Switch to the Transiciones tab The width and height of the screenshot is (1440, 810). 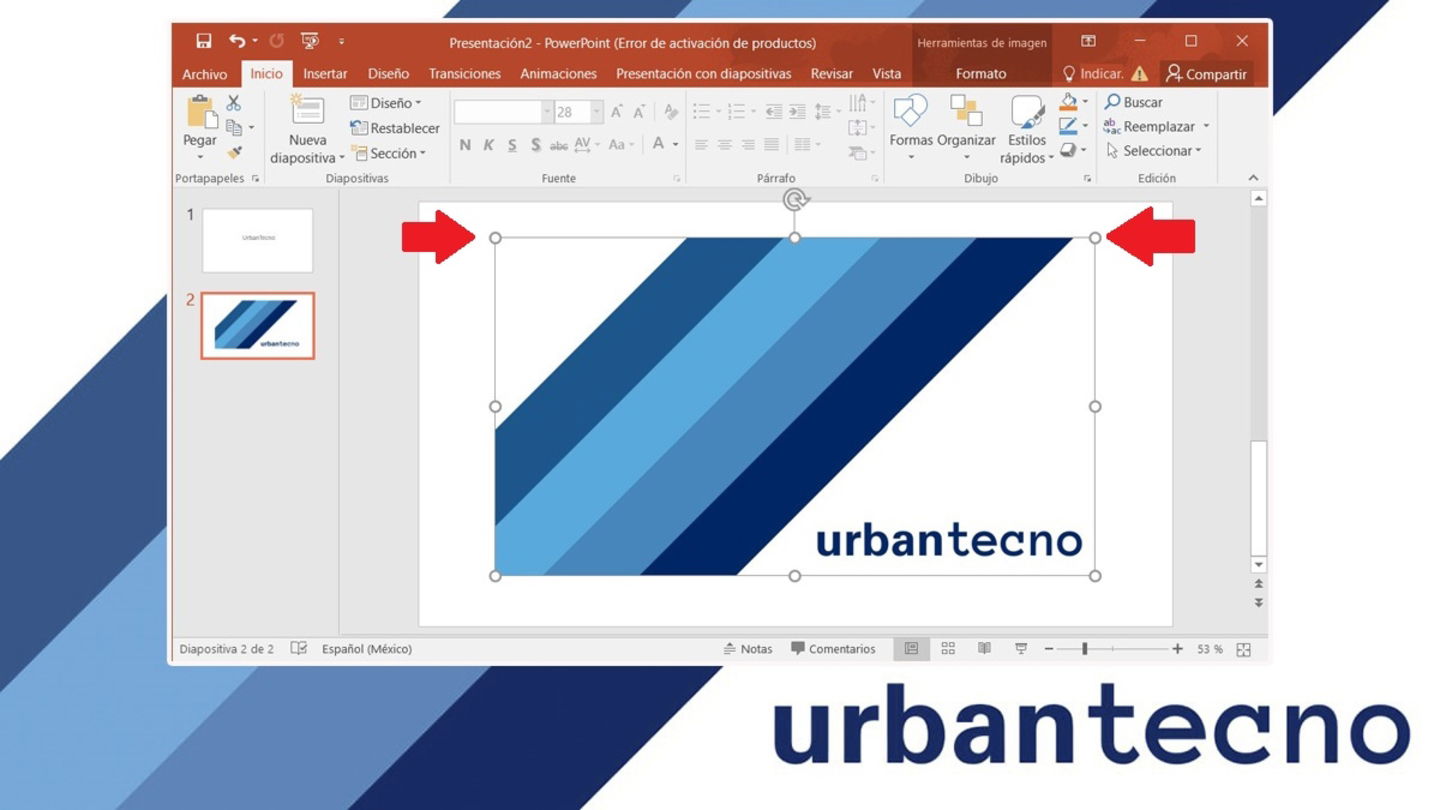click(x=465, y=74)
